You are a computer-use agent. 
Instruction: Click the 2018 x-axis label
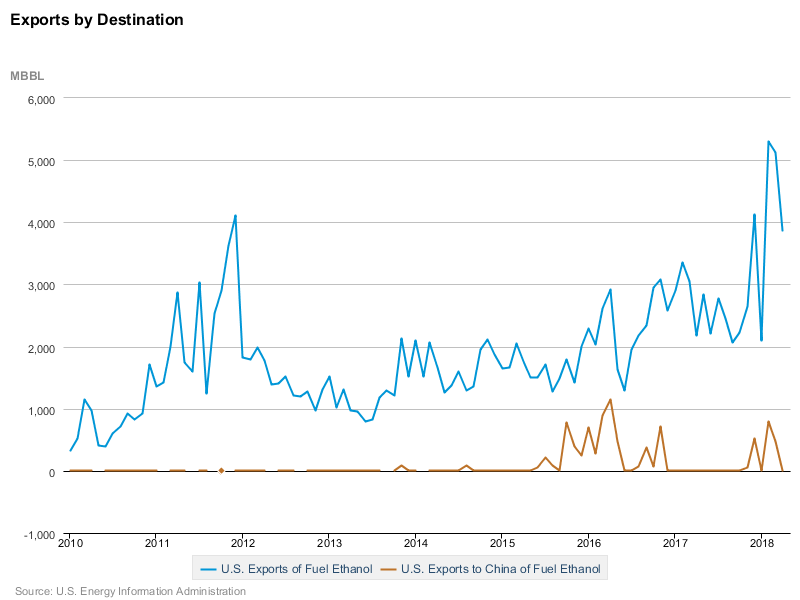pos(762,543)
